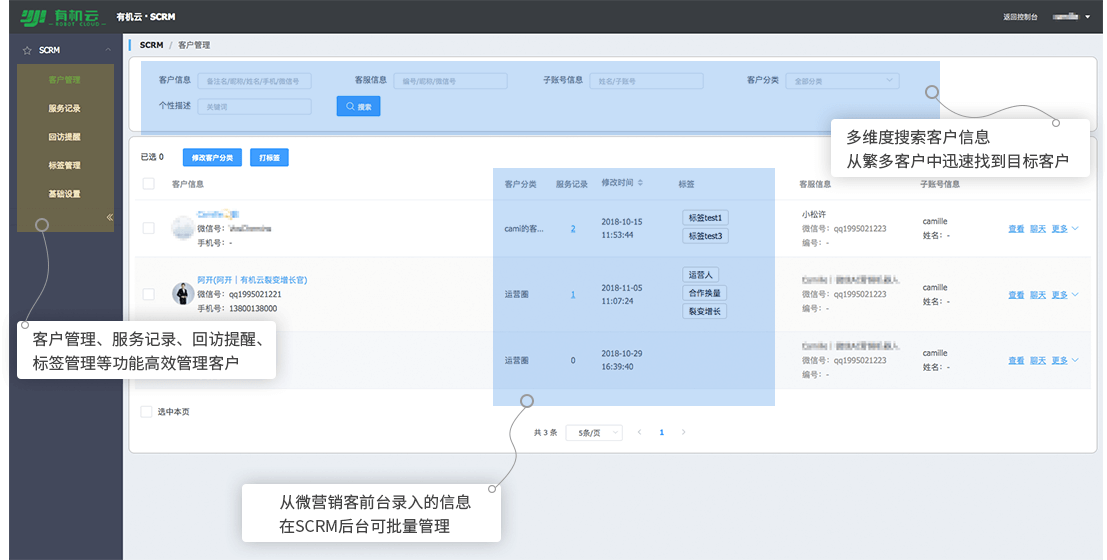1107x560 pixels.
Task: Open 回访提醒 in the sidebar menu
Action: [x=65, y=136]
